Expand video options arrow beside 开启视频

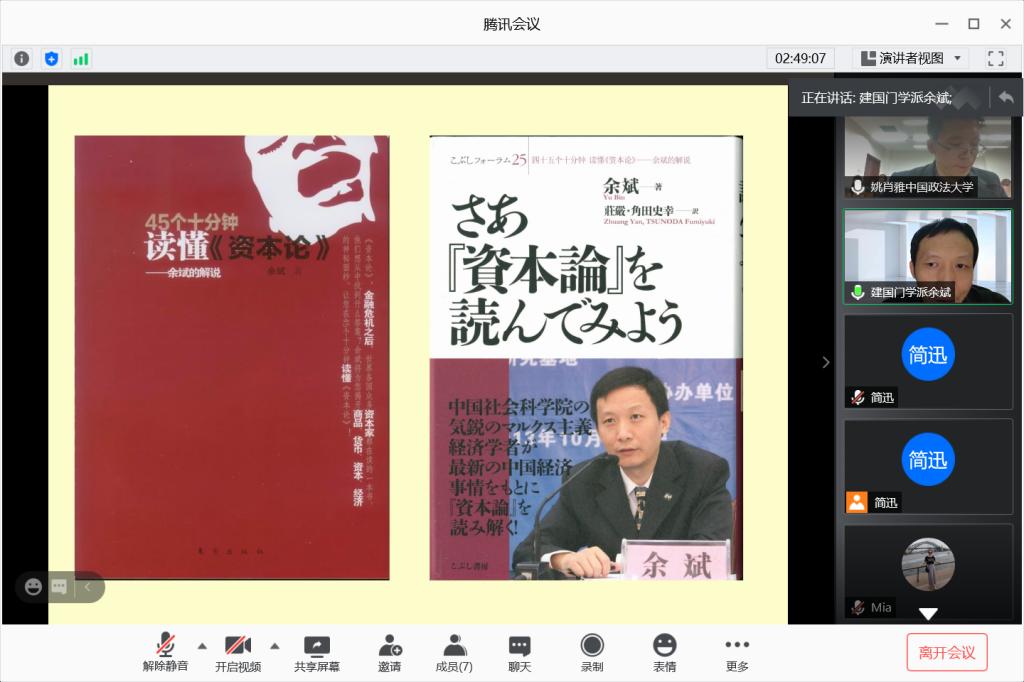click(x=275, y=645)
